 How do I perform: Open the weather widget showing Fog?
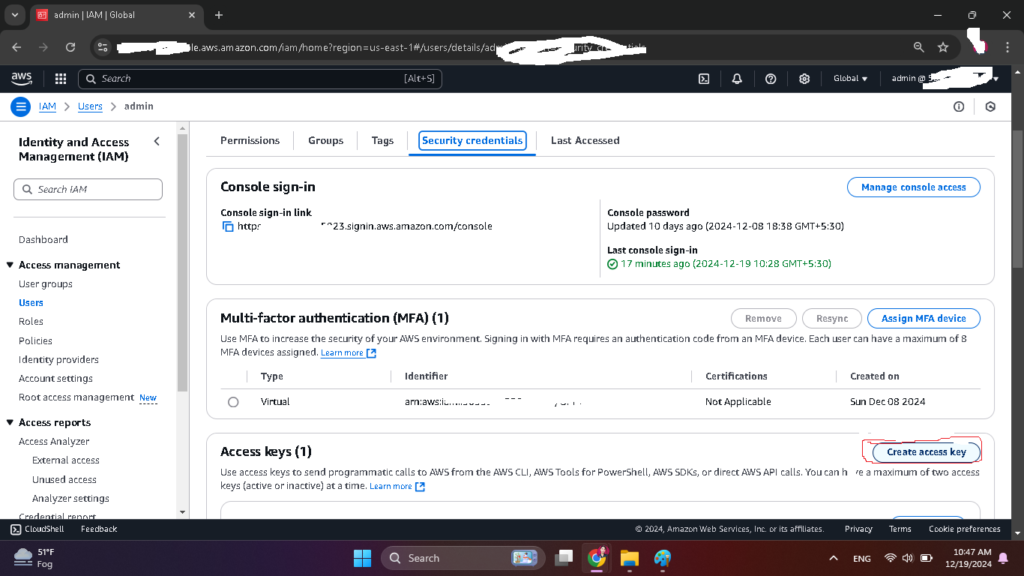36,558
